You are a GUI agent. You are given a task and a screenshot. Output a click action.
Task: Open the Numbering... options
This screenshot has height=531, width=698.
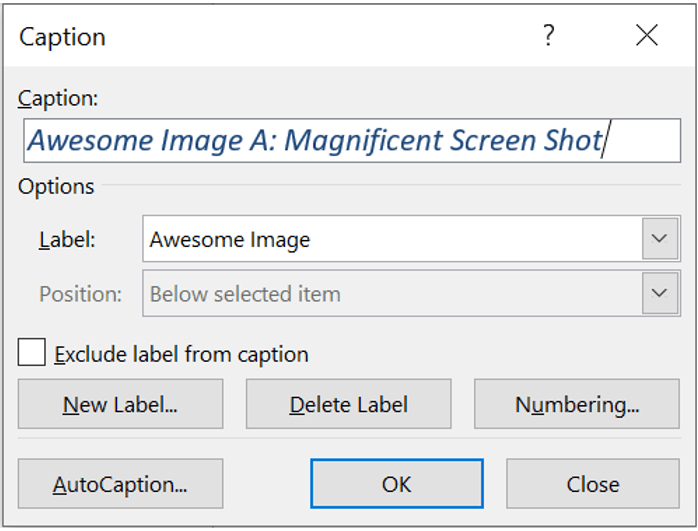[x=577, y=405]
